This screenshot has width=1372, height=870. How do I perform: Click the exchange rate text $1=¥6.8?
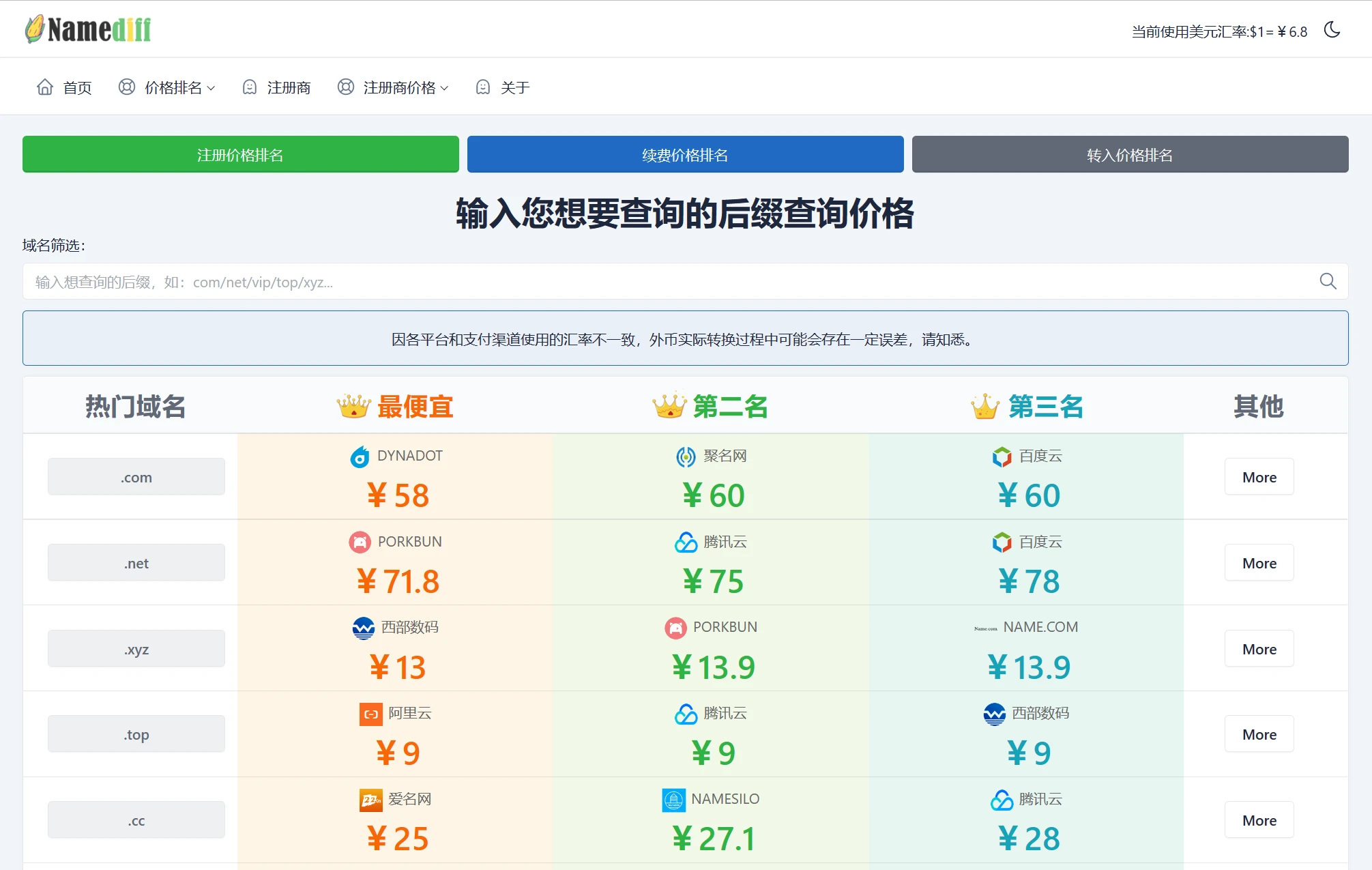(1279, 31)
